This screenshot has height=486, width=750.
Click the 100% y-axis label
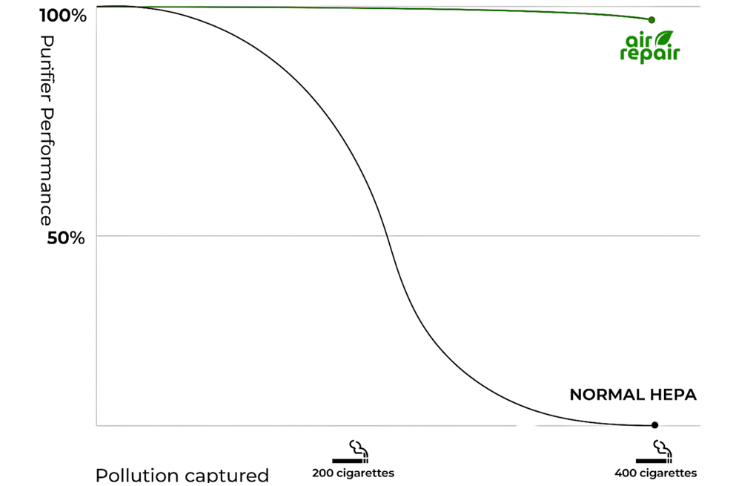pos(64,17)
